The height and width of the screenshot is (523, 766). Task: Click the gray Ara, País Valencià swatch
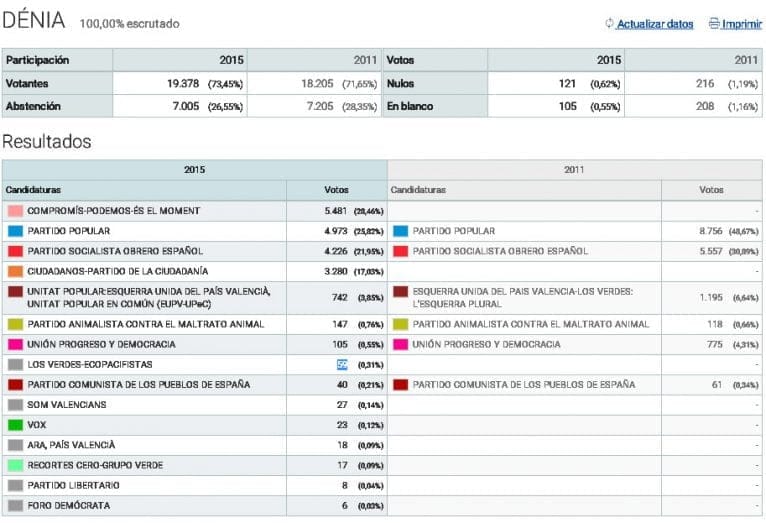[x=15, y=445]
